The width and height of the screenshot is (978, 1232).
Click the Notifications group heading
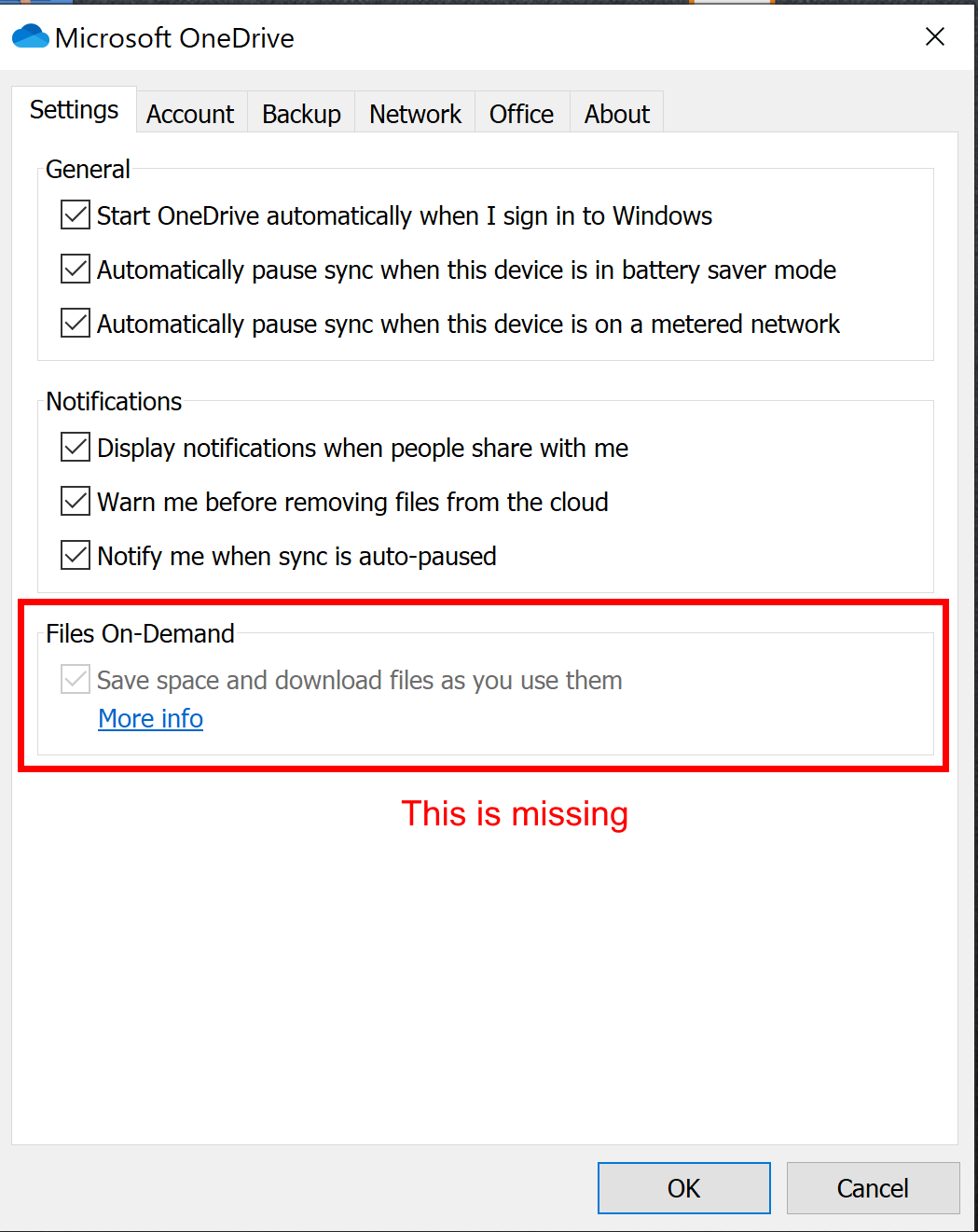[x=114, y=401]
